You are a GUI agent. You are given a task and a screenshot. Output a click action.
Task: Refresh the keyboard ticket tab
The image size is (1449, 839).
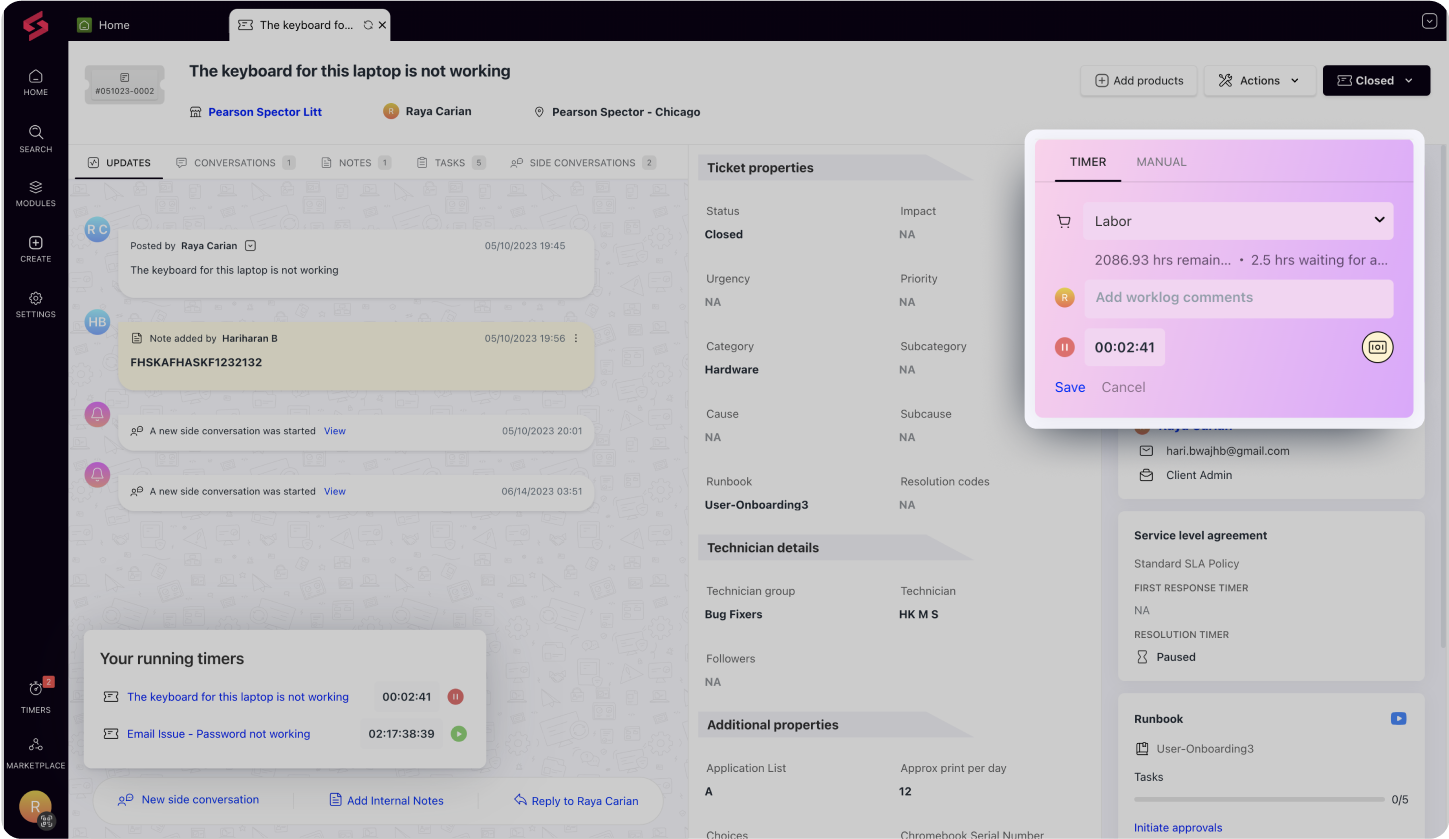point(368,25)
